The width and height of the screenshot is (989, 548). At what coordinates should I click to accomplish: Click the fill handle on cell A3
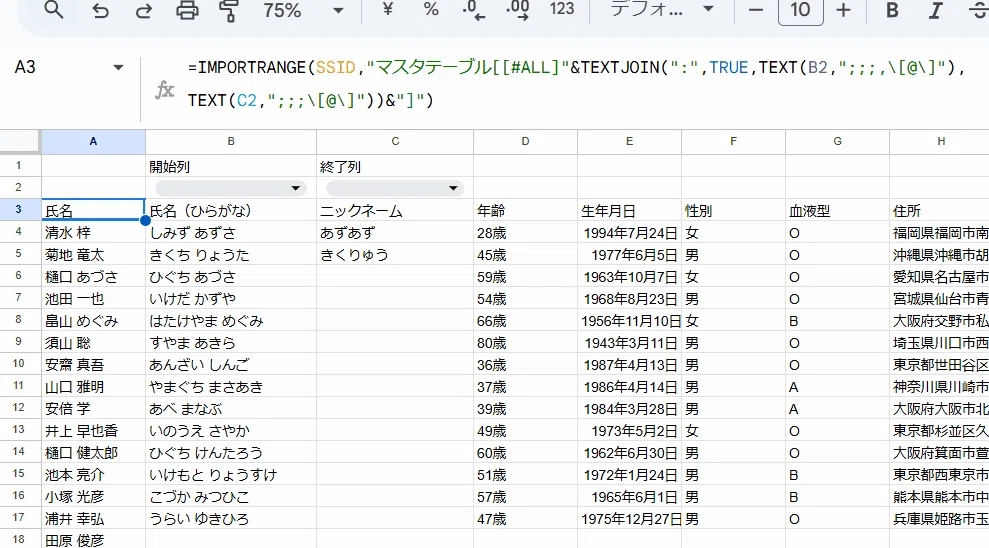[145, 220]
